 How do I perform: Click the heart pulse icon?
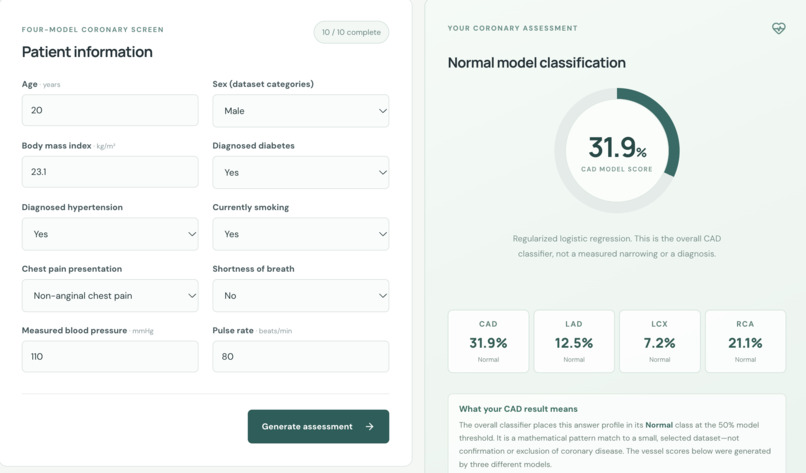(x=778, y=28)
